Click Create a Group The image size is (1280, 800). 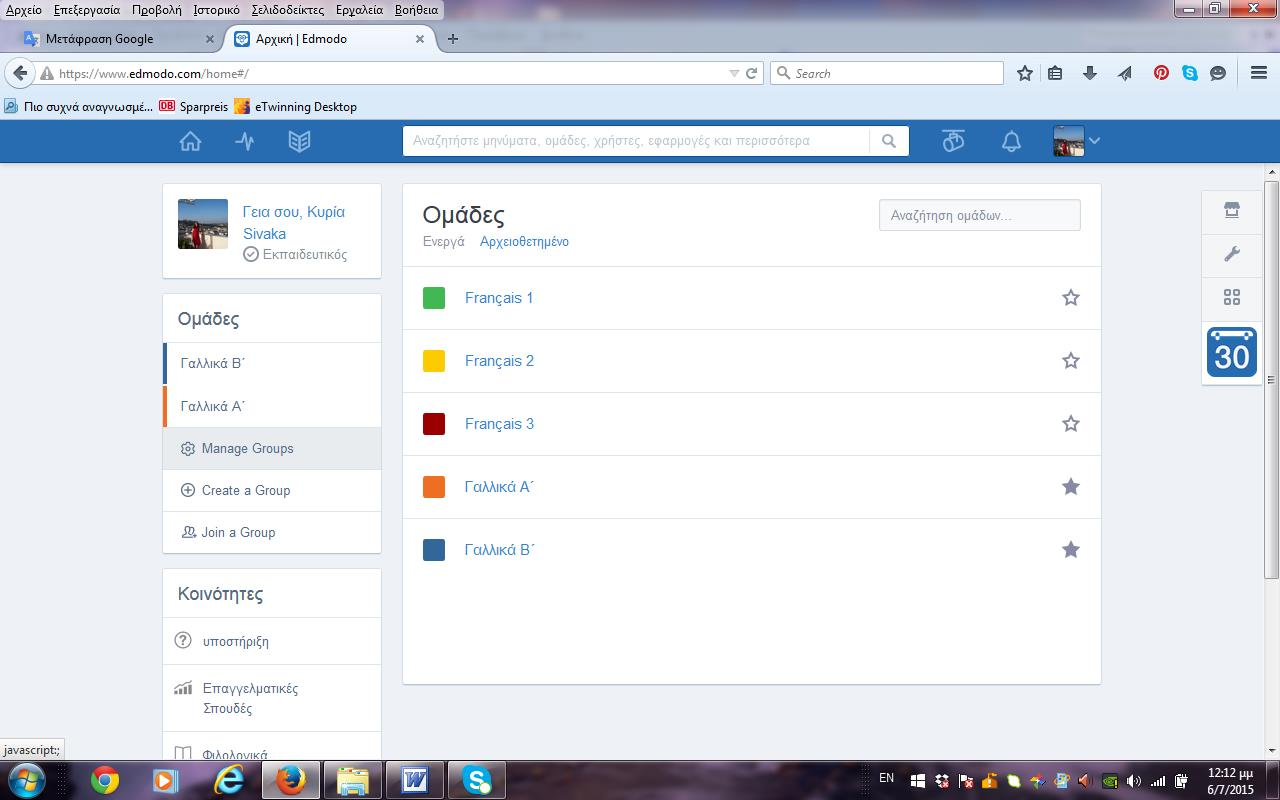(272, 490)
